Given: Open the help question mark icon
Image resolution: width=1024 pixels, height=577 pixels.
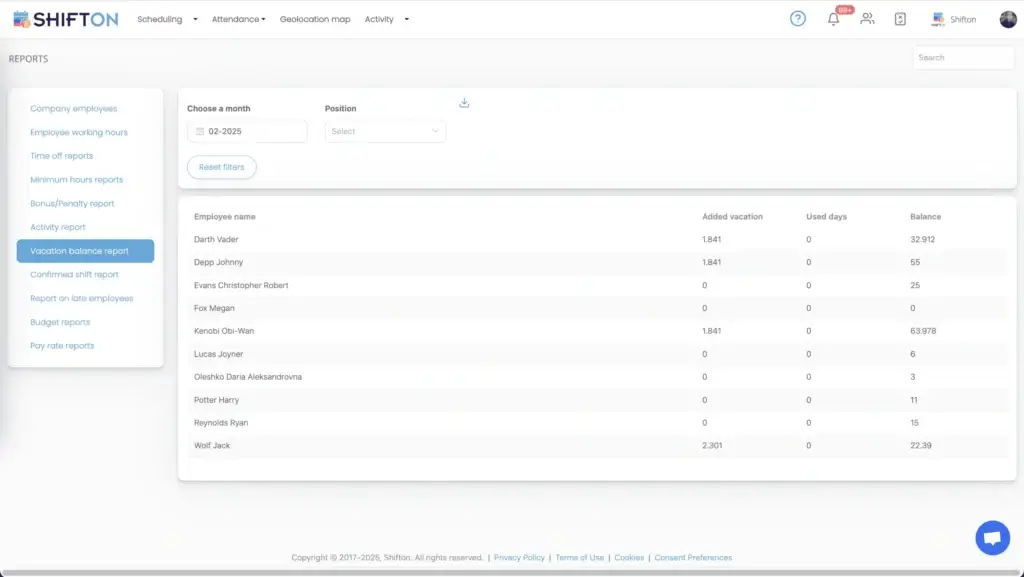Looking at the screenshot, I should click(797, 19).
